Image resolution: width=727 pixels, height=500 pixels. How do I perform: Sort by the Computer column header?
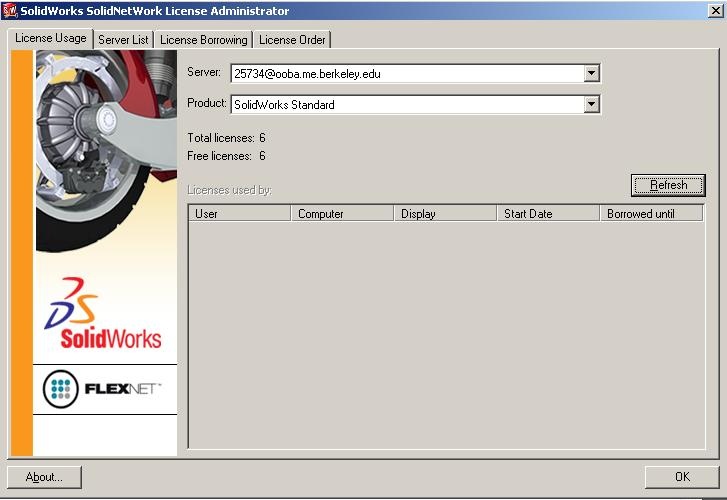tap(342, 213)
